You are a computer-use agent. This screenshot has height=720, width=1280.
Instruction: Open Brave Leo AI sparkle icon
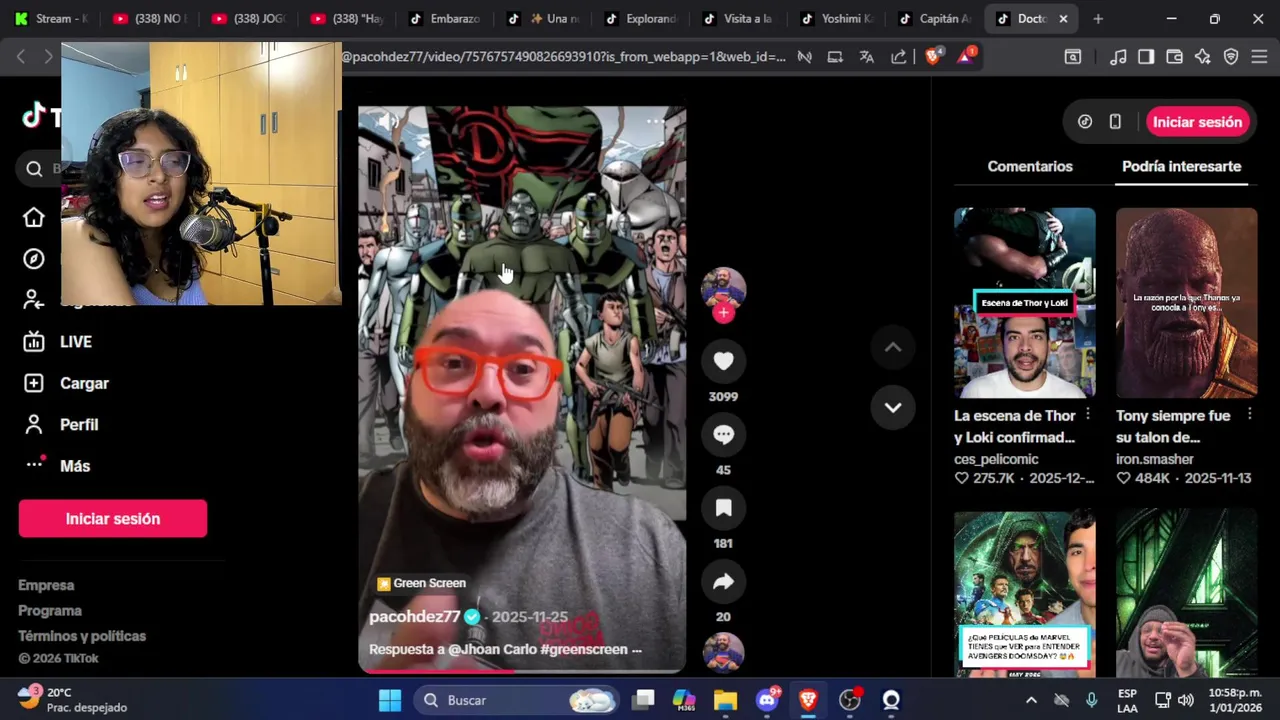(x=1203, y=57)
